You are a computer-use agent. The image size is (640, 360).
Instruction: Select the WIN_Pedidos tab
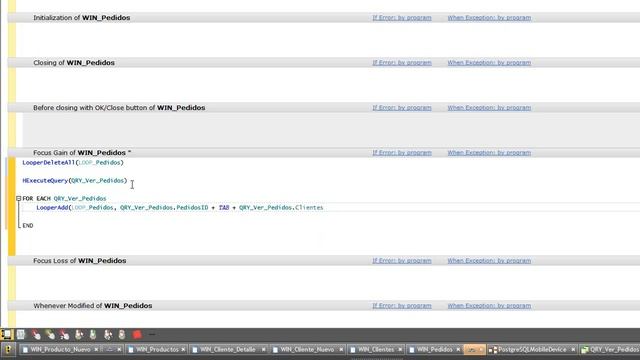pyautogui.click(x=434, y=349)
